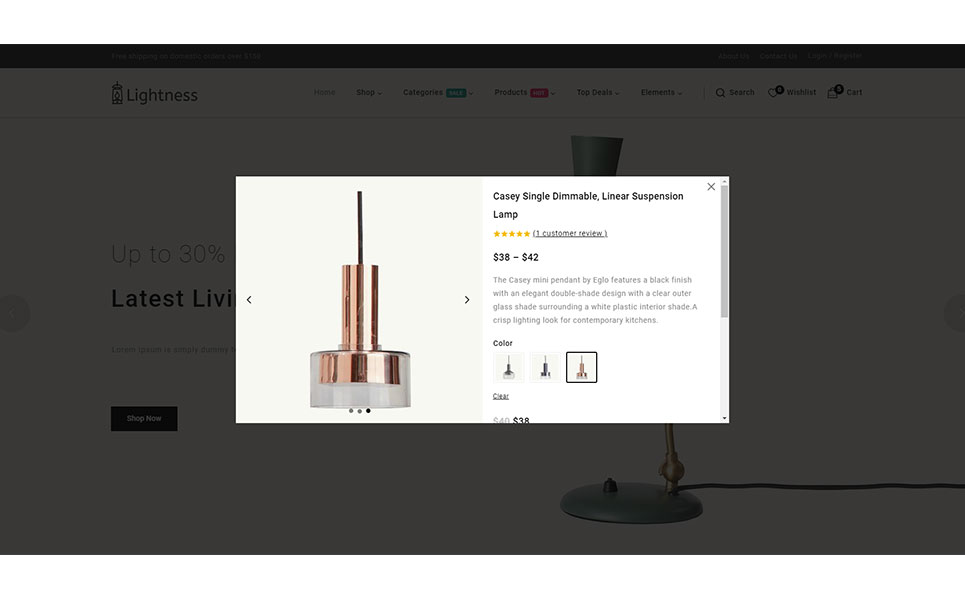Expand the Categories dropdown menu

coord(437,93)
